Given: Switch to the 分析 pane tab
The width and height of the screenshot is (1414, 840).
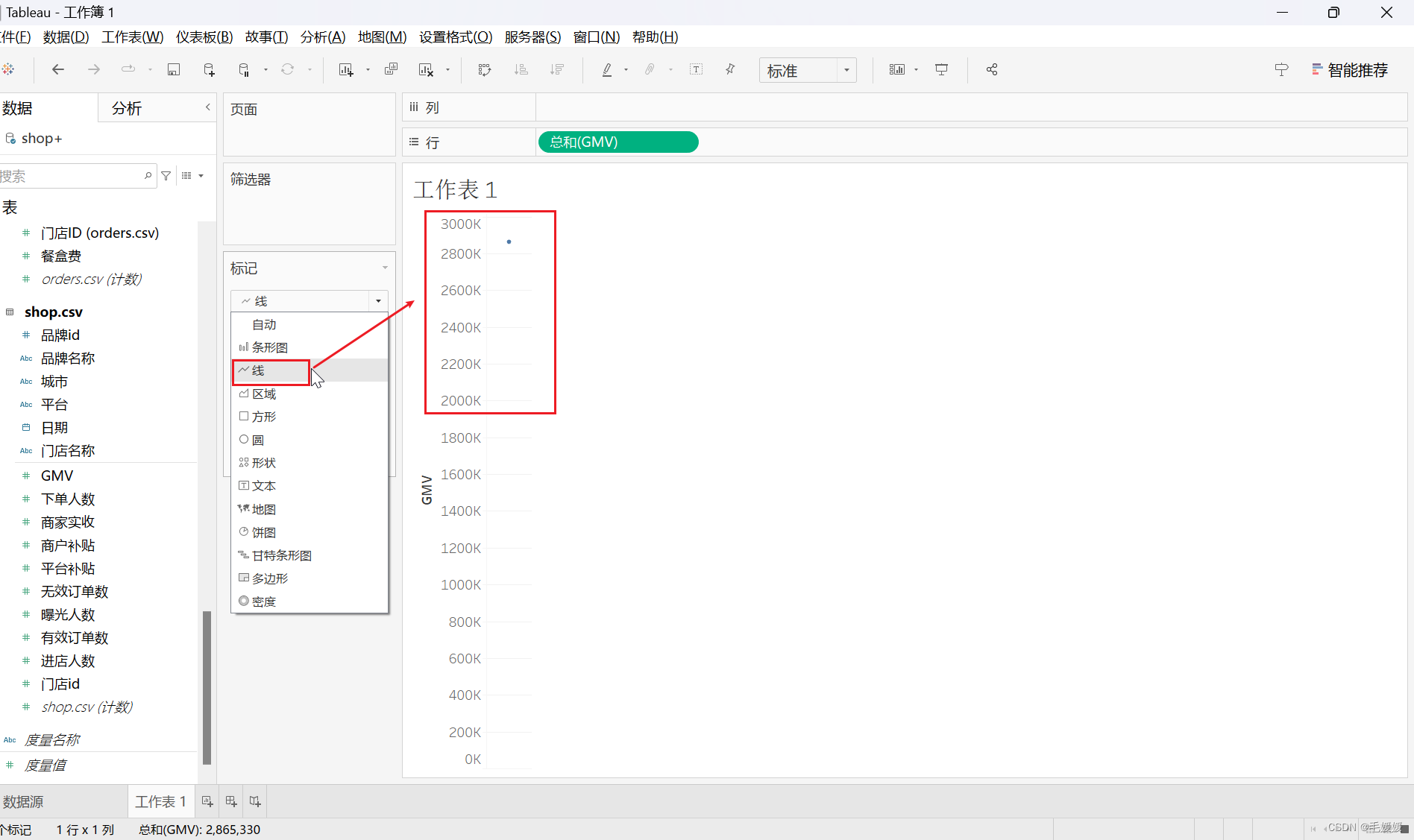Looking at the screenshot, I should 127,108.
